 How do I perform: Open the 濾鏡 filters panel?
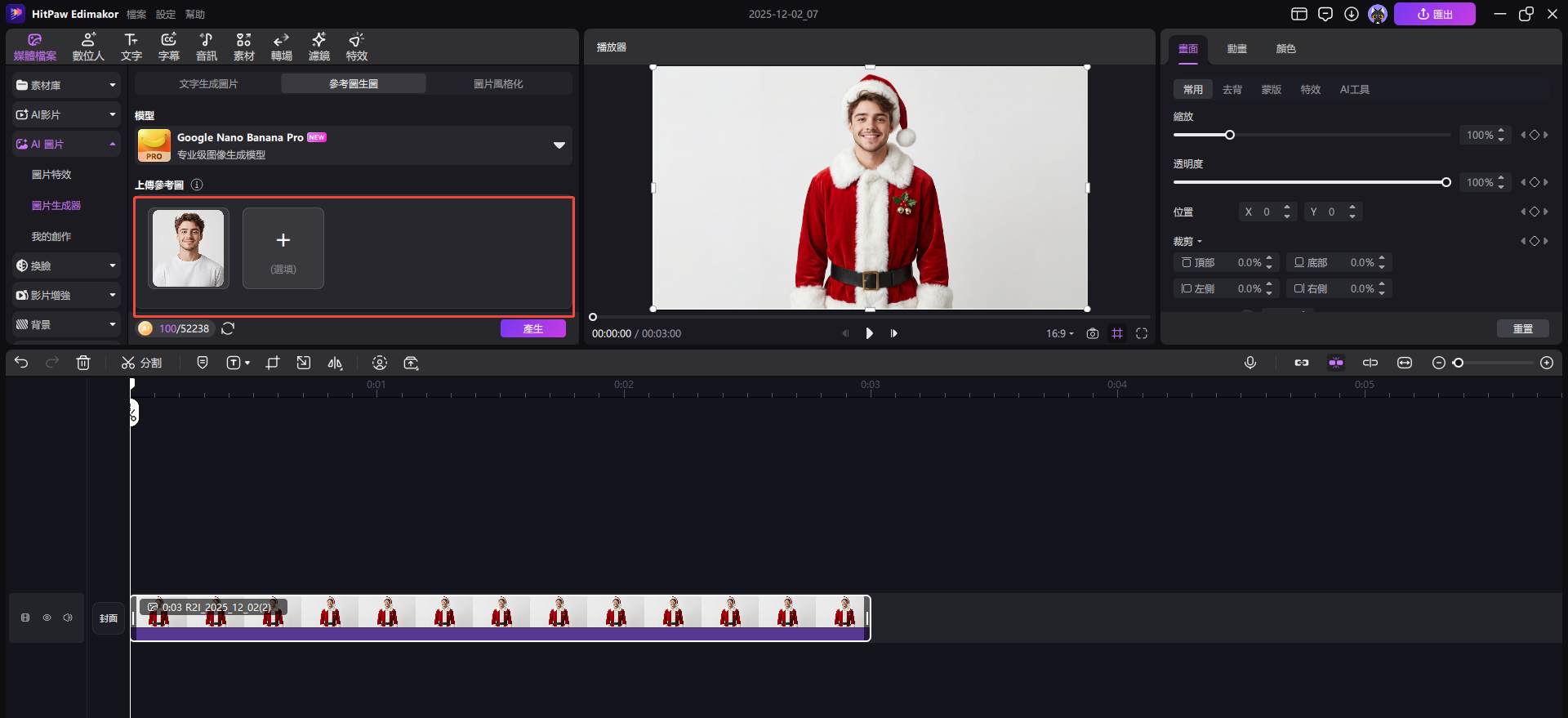pos(318,47)
